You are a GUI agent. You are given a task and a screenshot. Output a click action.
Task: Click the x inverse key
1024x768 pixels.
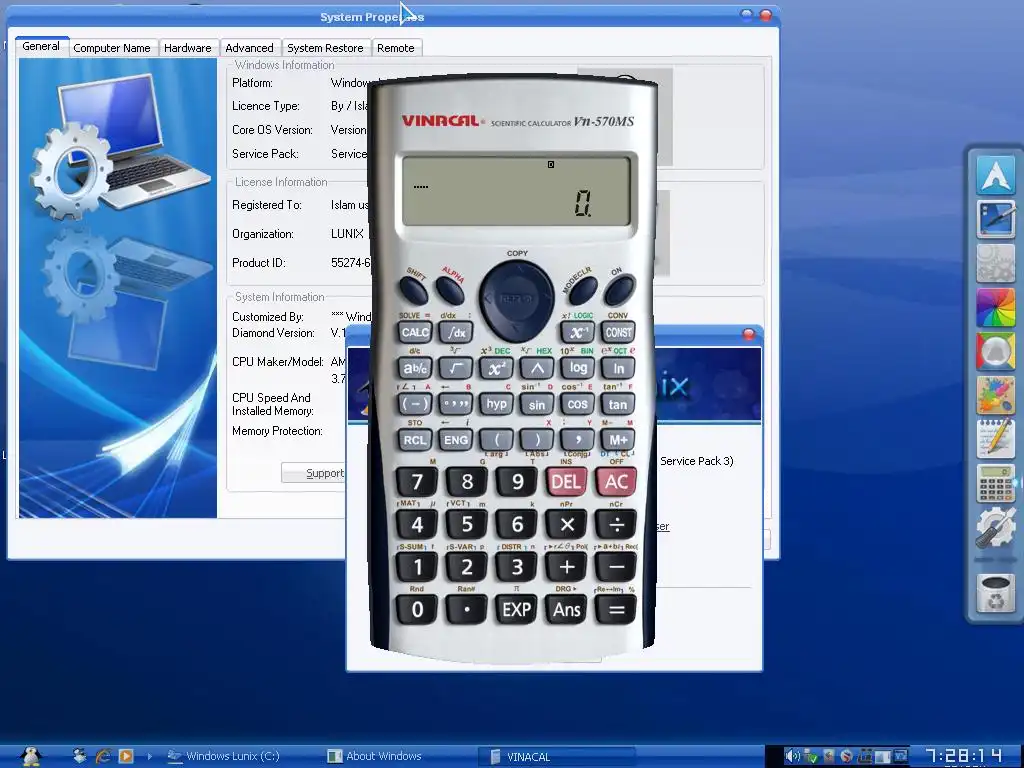(577, 332)
